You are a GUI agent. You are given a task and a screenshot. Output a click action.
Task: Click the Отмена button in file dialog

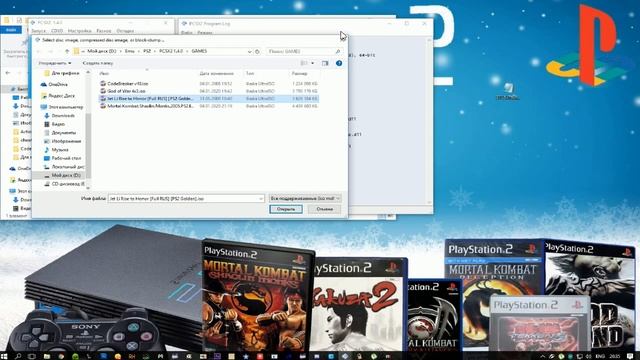coord(324,209)
